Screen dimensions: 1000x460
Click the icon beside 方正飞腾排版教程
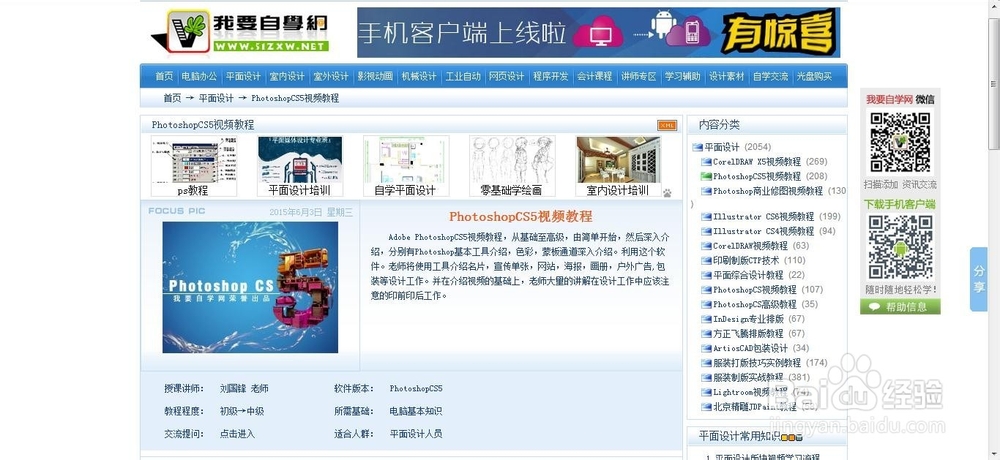pos(706,334)
